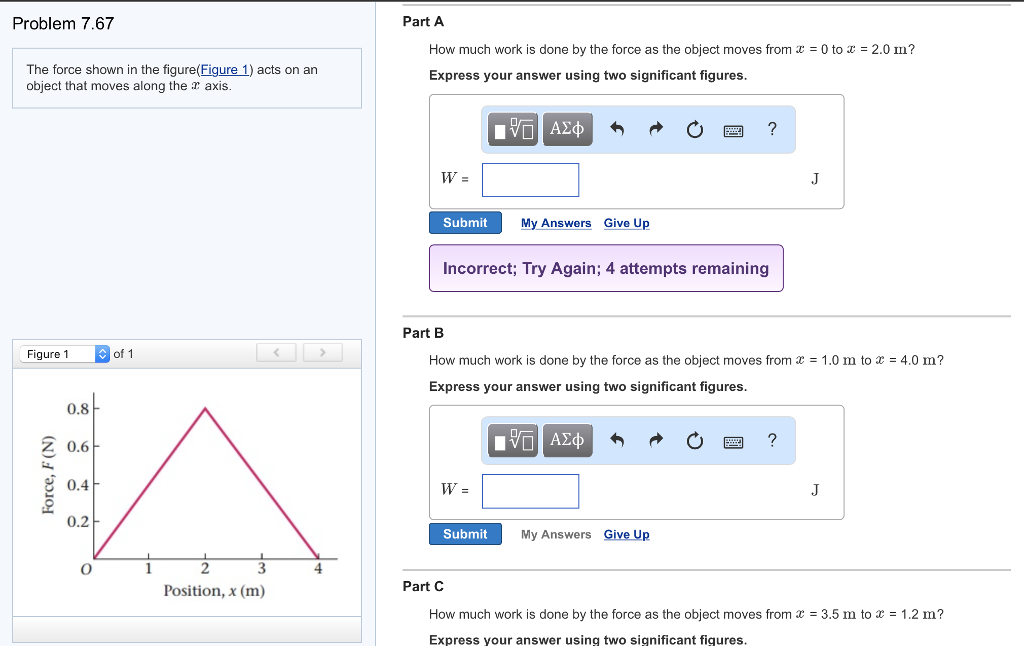1024x646 pixels.
Task: Submit the Part B answer
Action: coord(465,534)
